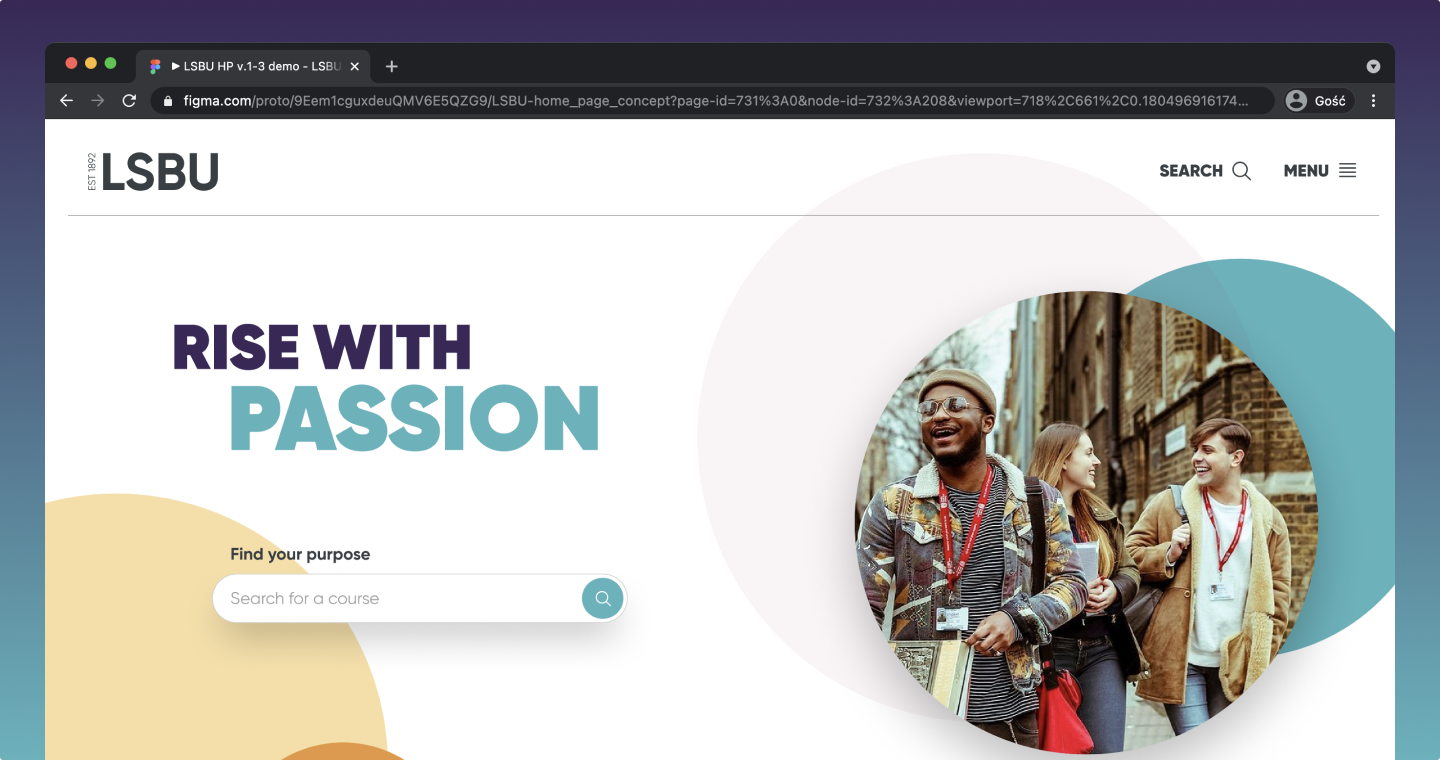1440x760 pixels.
Task: Click the LSBU logo
Action: (x=154, y=172)
